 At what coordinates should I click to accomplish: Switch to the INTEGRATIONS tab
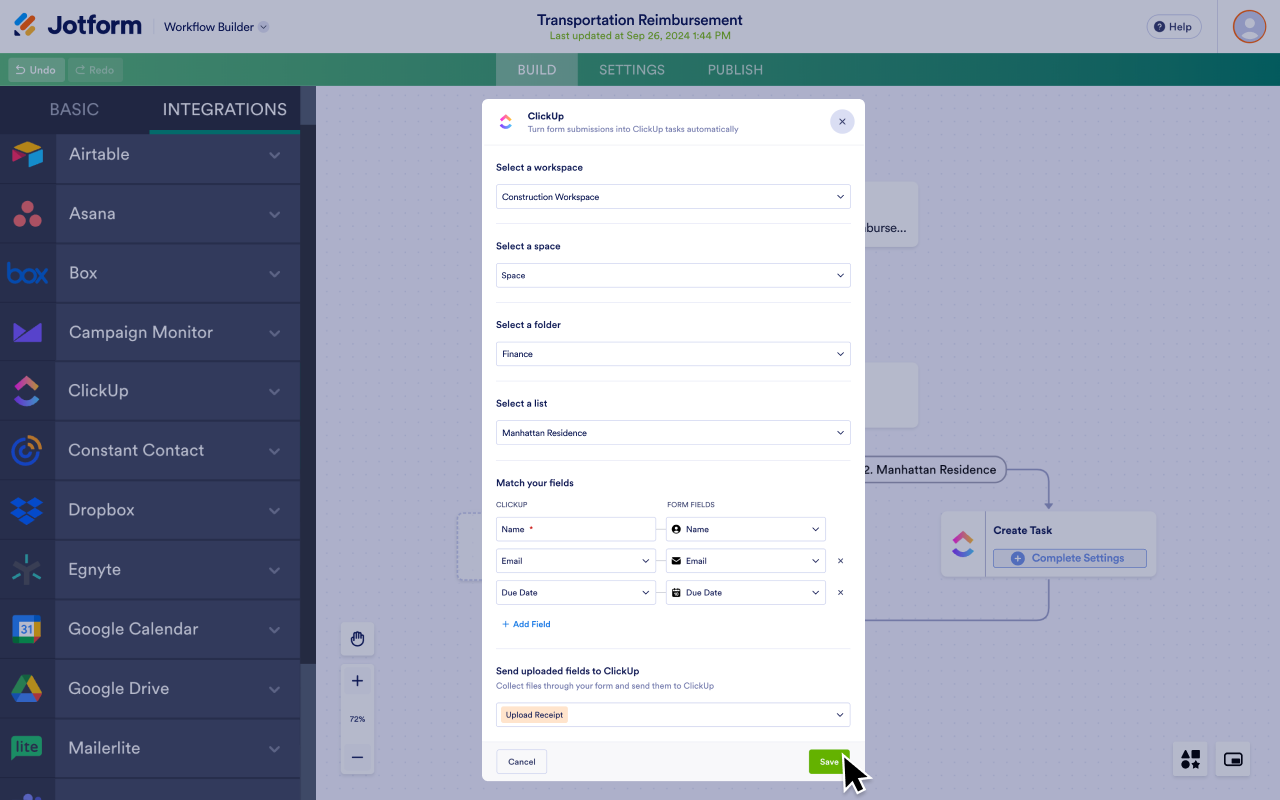point(225,110)
